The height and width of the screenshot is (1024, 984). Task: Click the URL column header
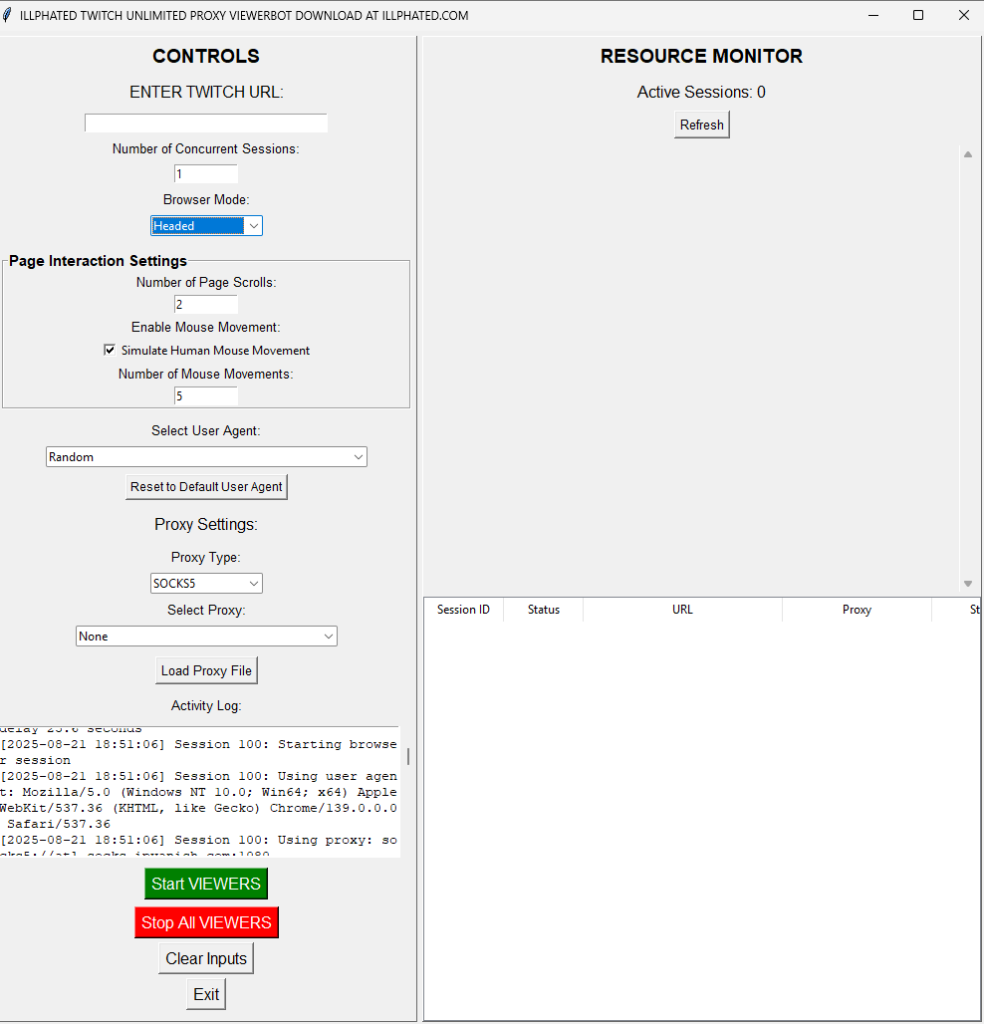682,609
